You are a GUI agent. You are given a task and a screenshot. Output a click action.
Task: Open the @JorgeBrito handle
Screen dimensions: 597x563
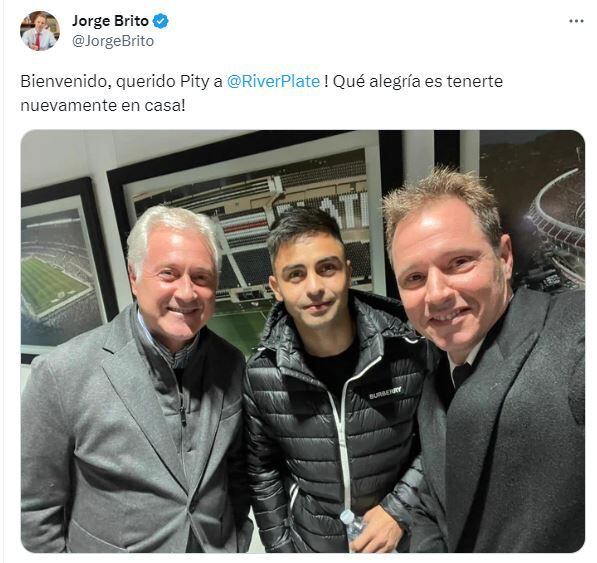coord(113,41)
